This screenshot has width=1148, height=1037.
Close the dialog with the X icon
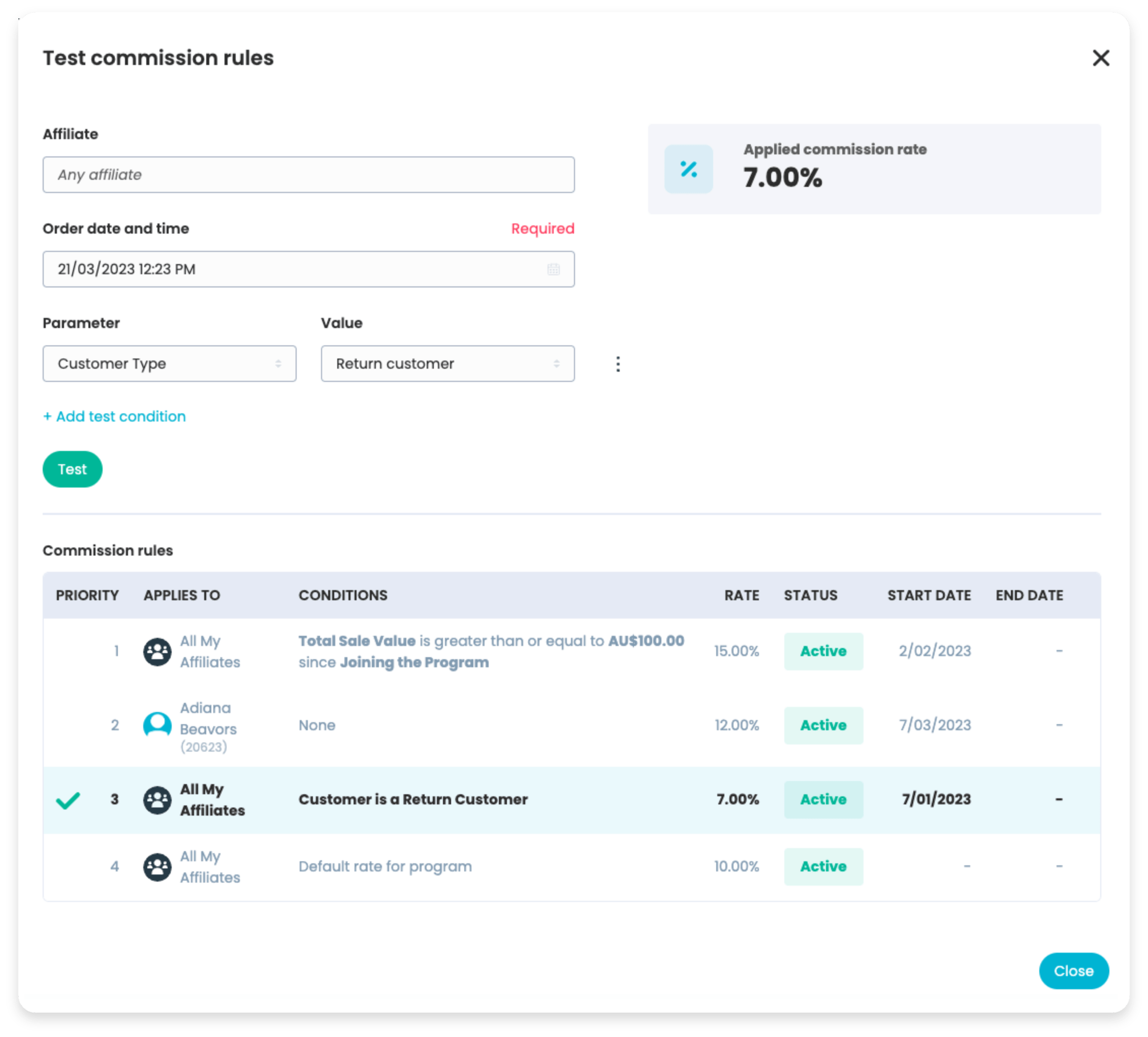[x=1101, y=58]
